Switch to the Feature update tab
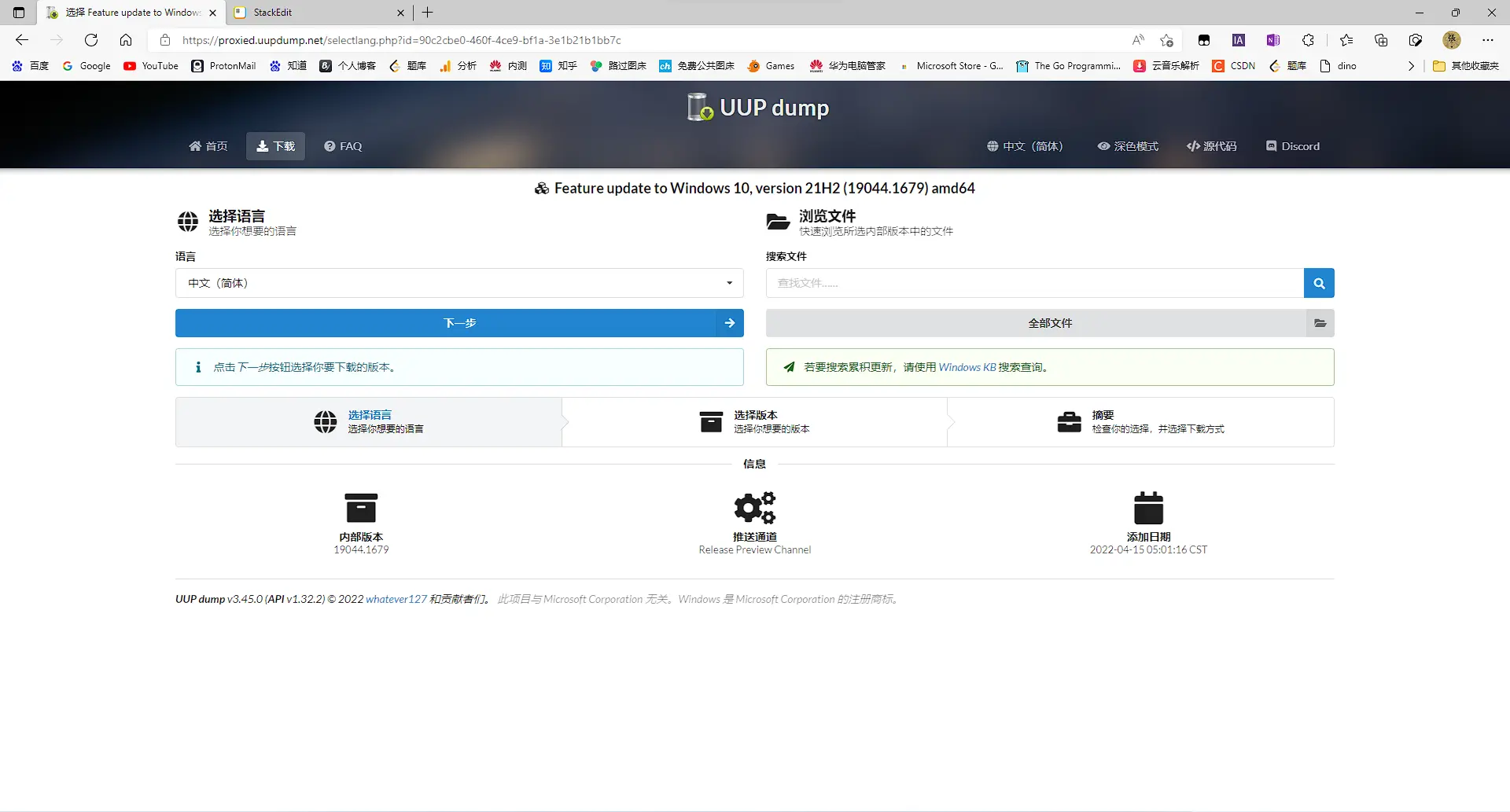 click(x=130, y=13)
